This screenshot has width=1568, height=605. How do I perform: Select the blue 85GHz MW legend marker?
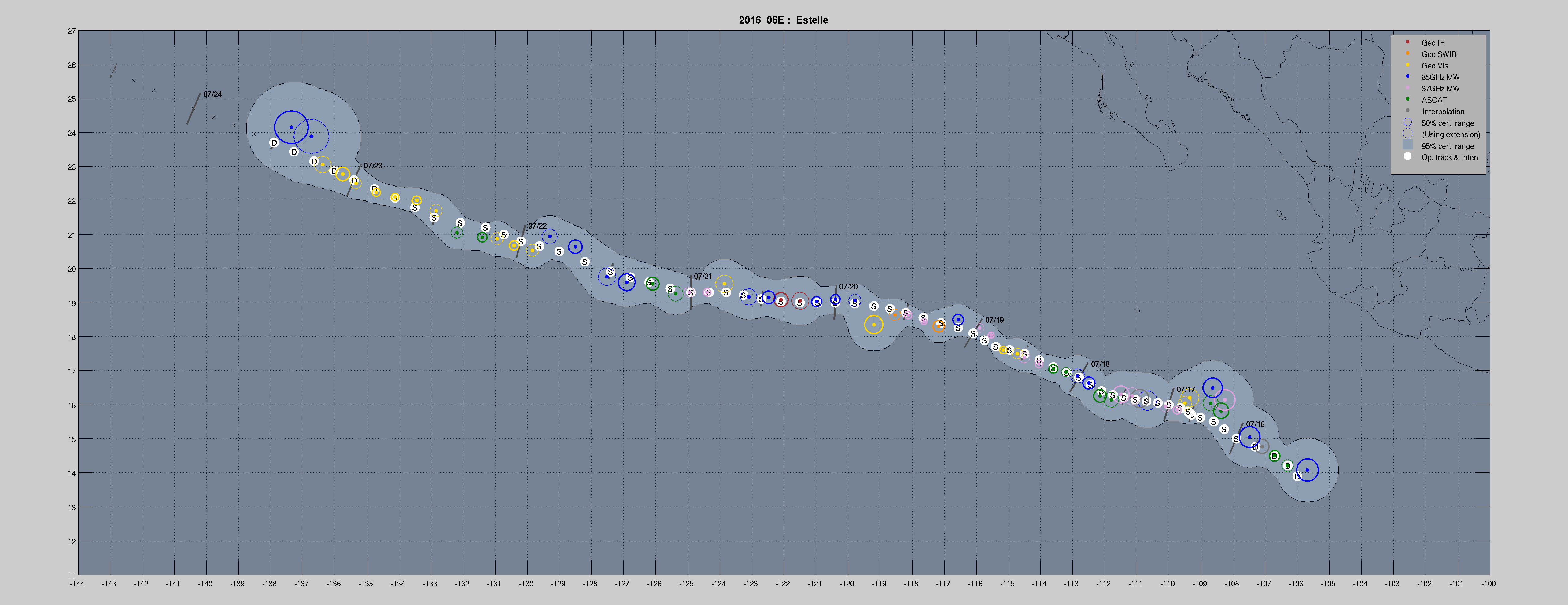coord(1407,77)
